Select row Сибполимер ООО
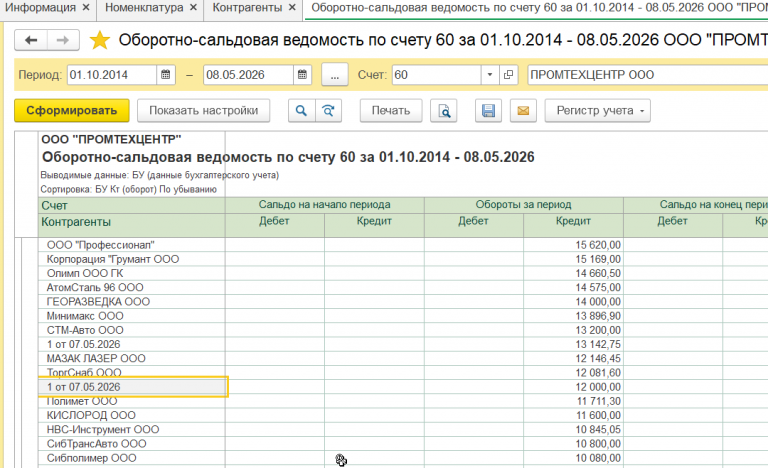The image size is (768, 468). point(92,458)
